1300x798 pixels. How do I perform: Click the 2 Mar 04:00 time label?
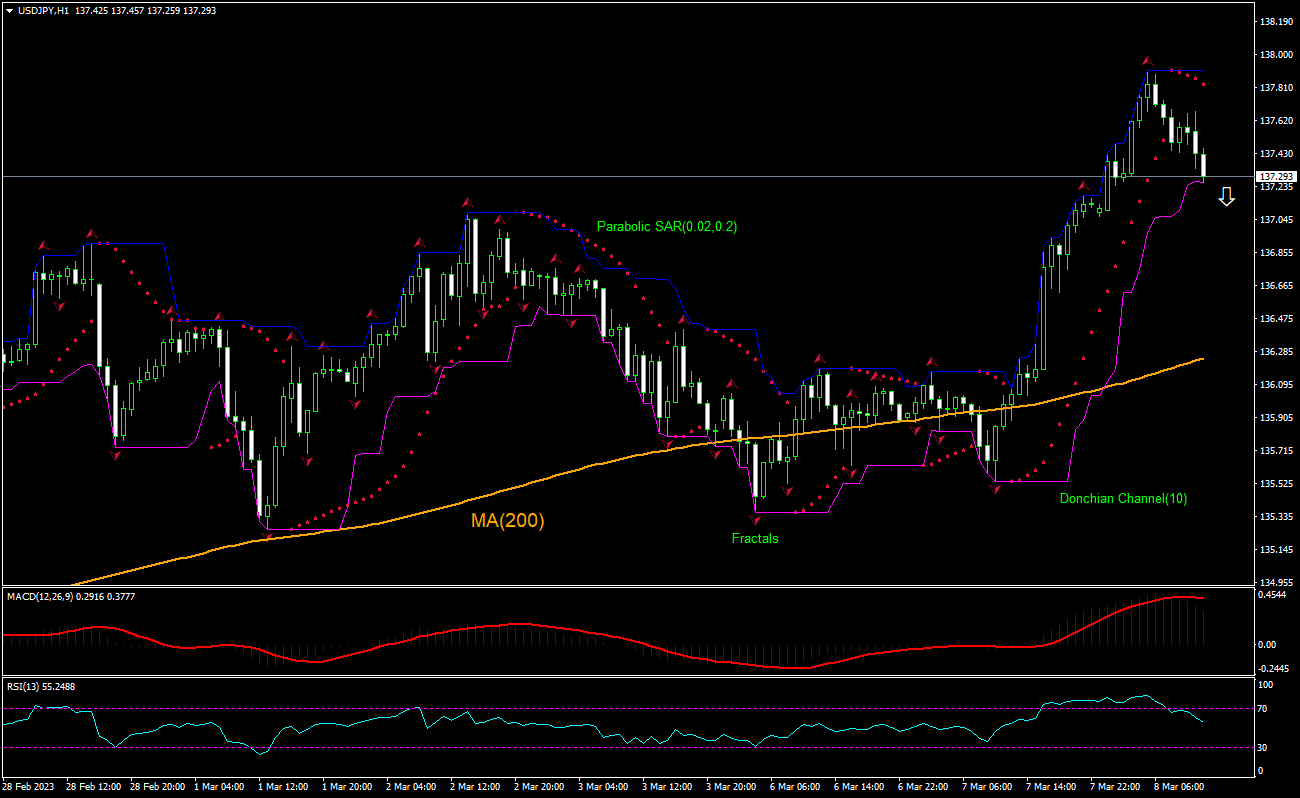413,787
